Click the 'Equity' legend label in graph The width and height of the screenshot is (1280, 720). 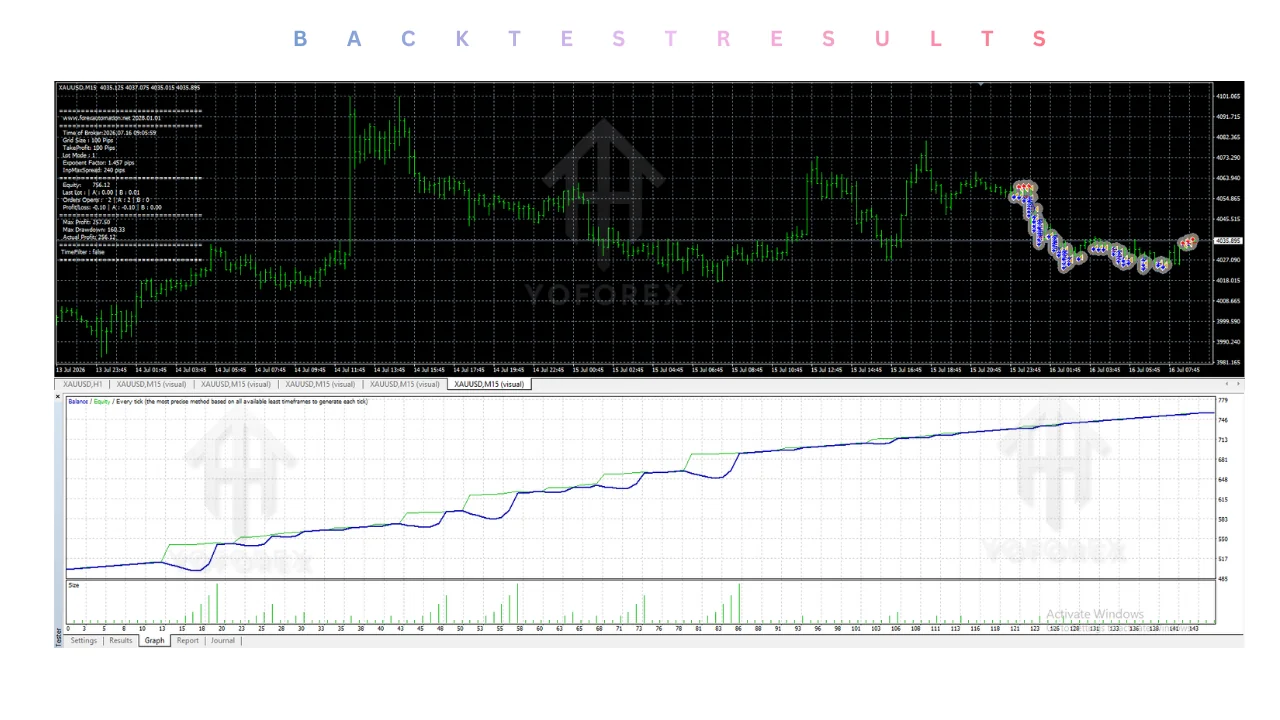(102, 402)
